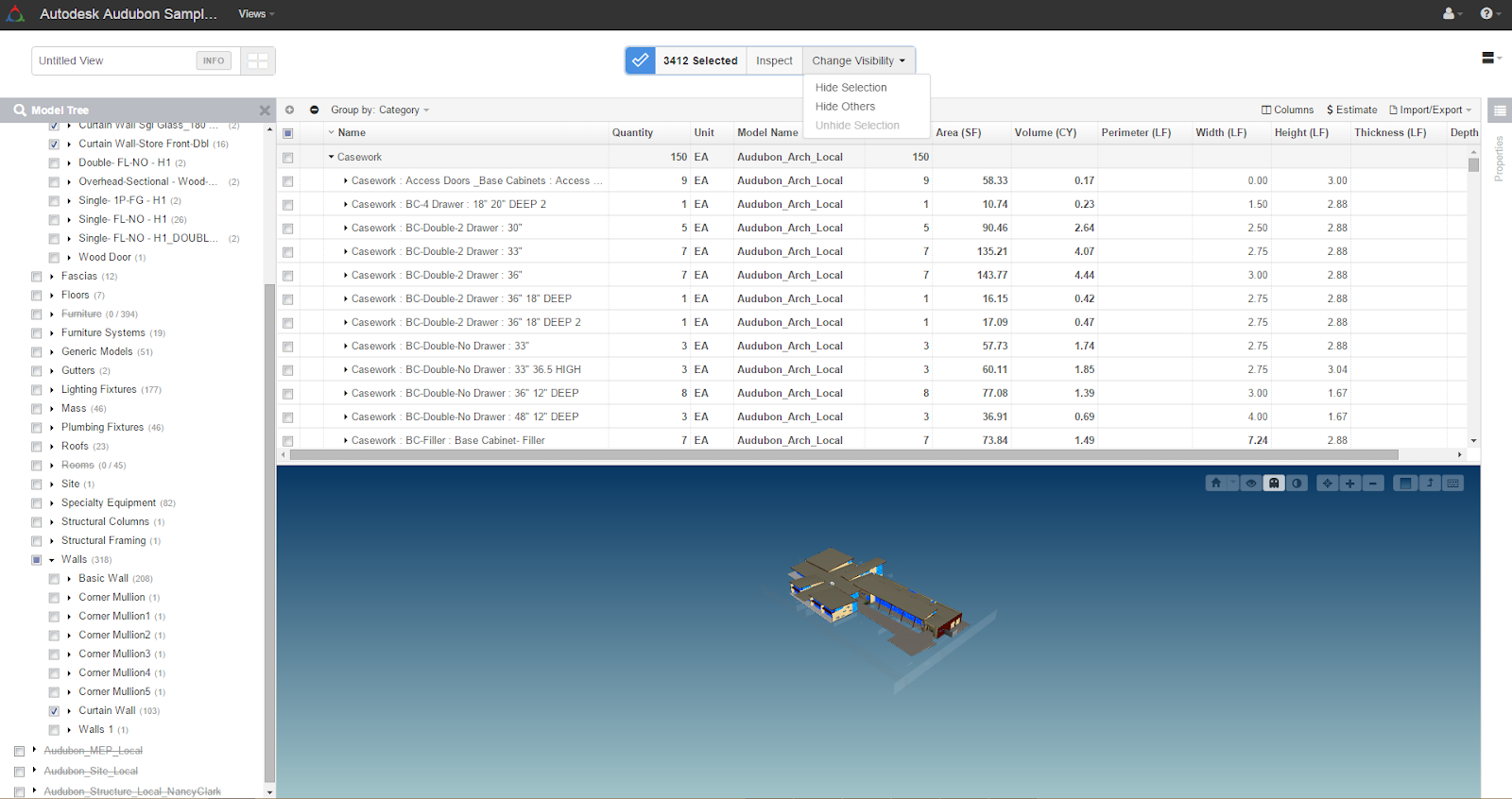Click the Estimate dollar button
Image resolution: width=1512 pixels, height=799 pixels.
[1352, 110]
